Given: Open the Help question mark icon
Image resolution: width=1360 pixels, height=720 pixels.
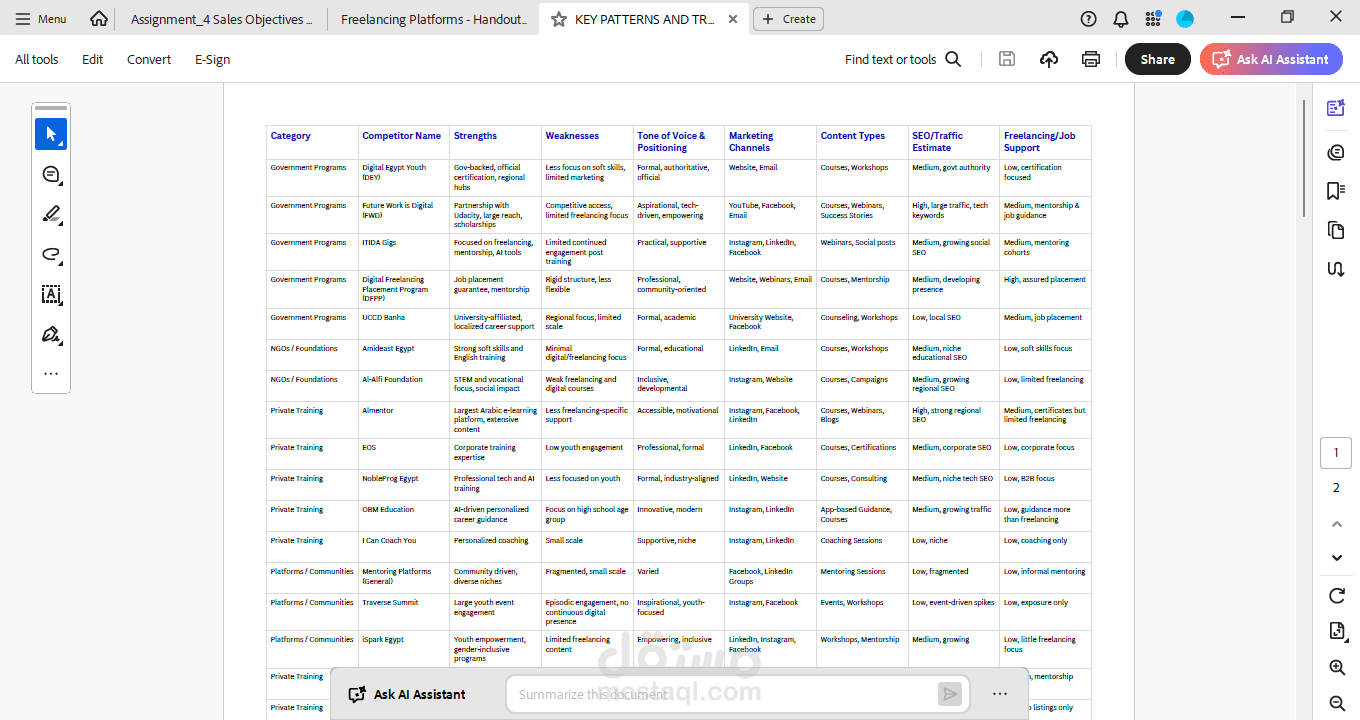Looking at the screenshot, I should click(x=1089, y=19).
